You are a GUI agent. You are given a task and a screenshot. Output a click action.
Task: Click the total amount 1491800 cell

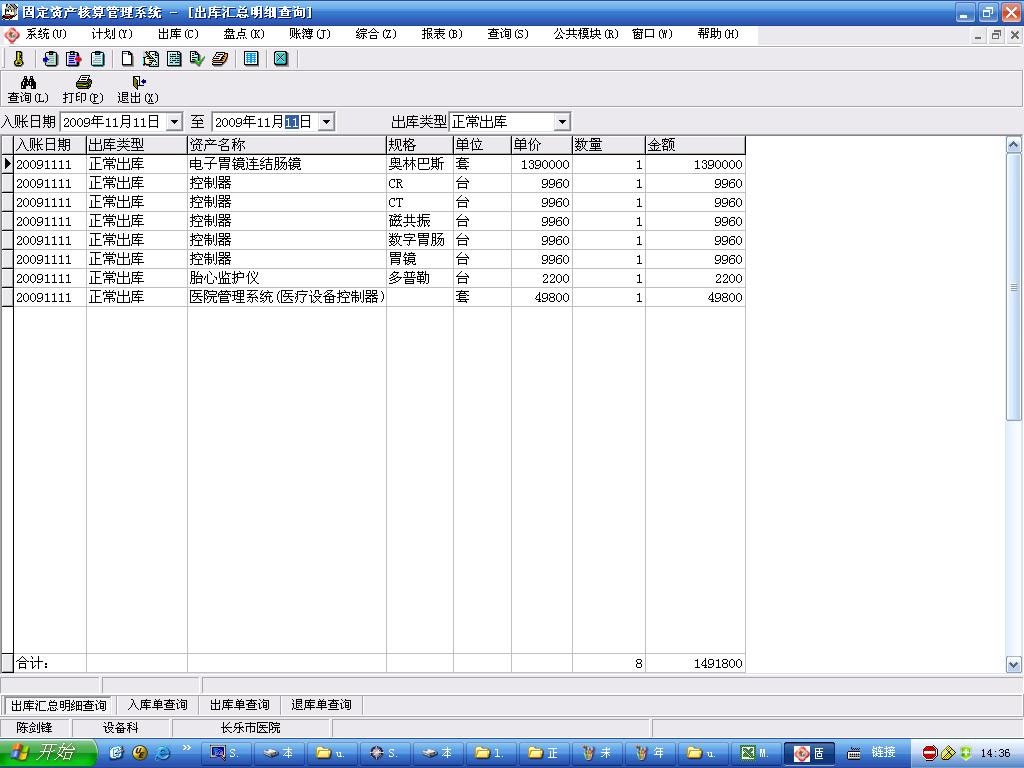pyautogui.click(x=695, y=664)
